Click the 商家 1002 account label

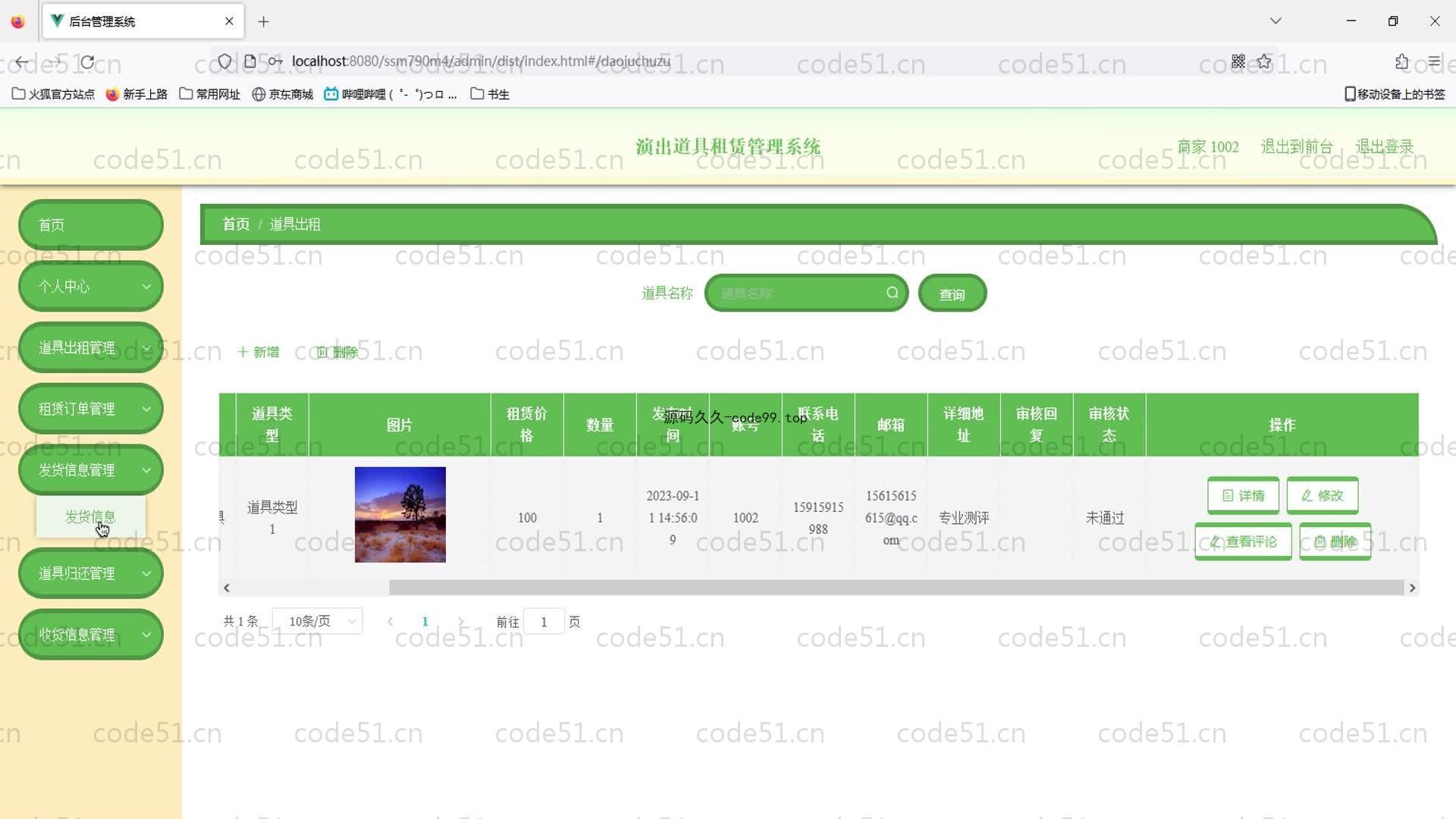click(x=1208, y=146)
